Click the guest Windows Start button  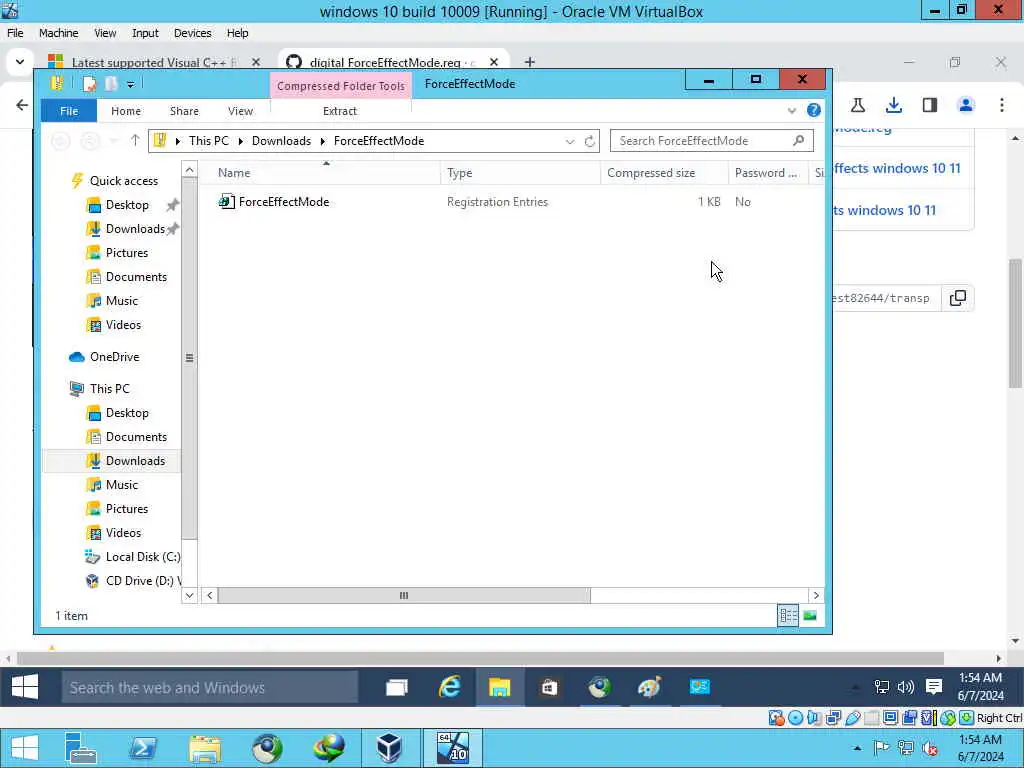pyautogui.click(x=25, y=687)
